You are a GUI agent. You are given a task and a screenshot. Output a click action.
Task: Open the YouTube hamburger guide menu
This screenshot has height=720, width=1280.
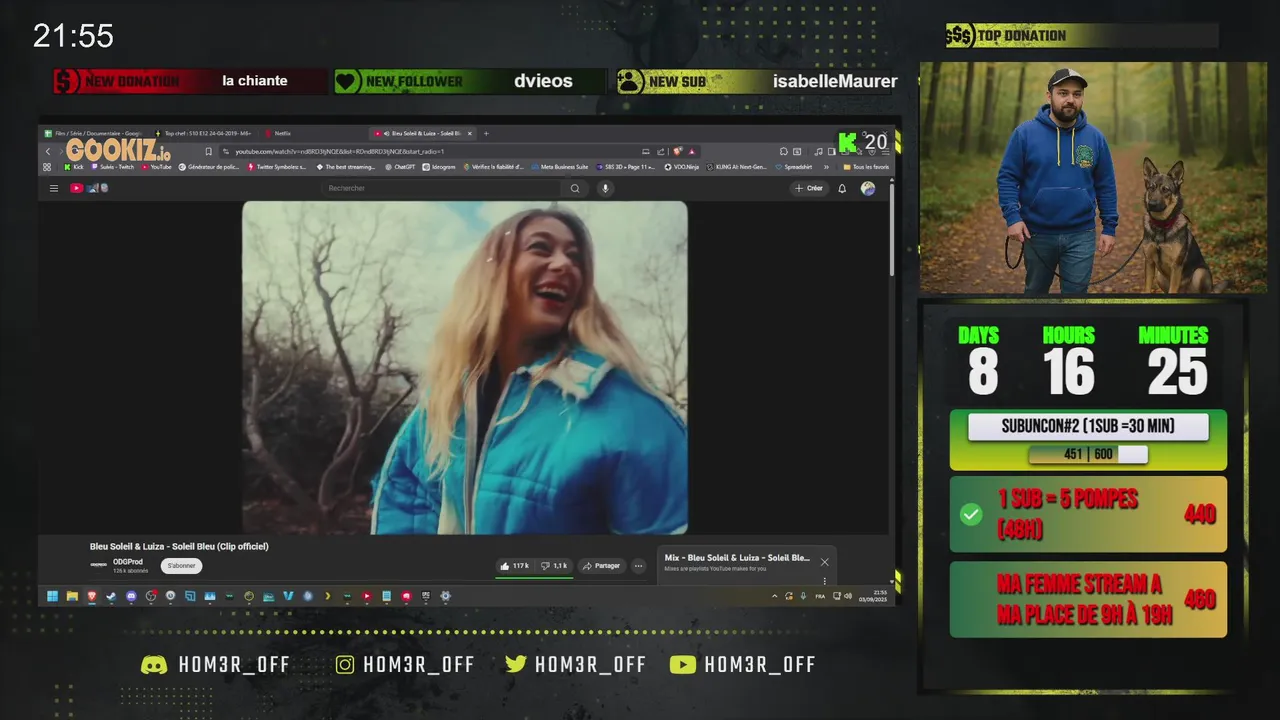click(x=54, y=188)
